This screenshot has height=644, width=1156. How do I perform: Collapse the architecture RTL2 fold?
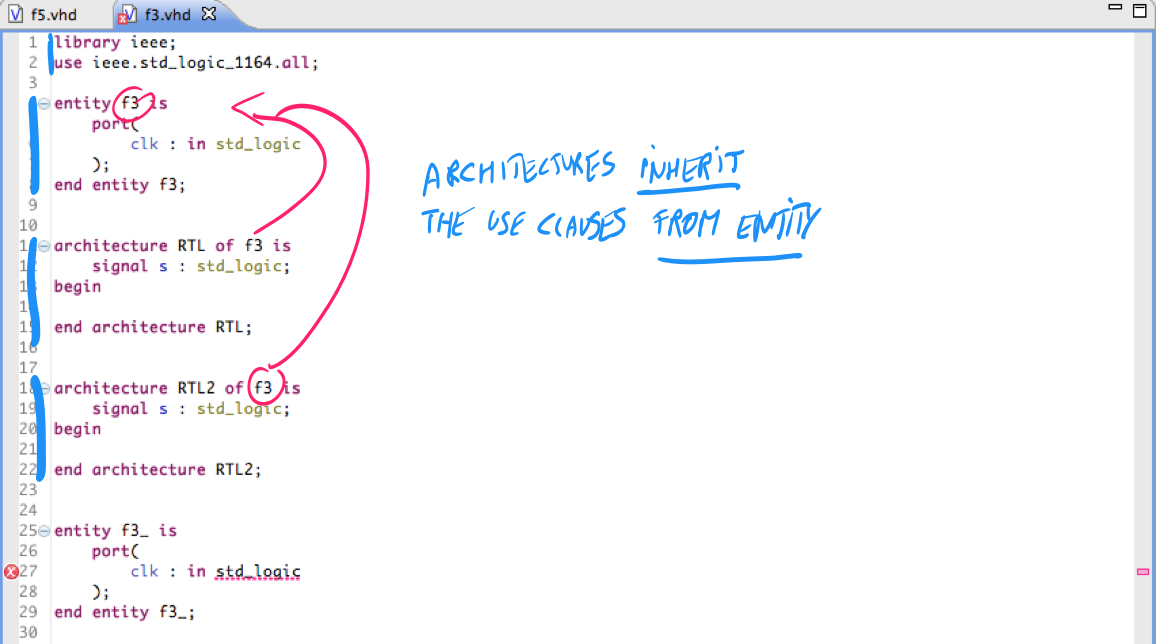(x=44, y=388)
